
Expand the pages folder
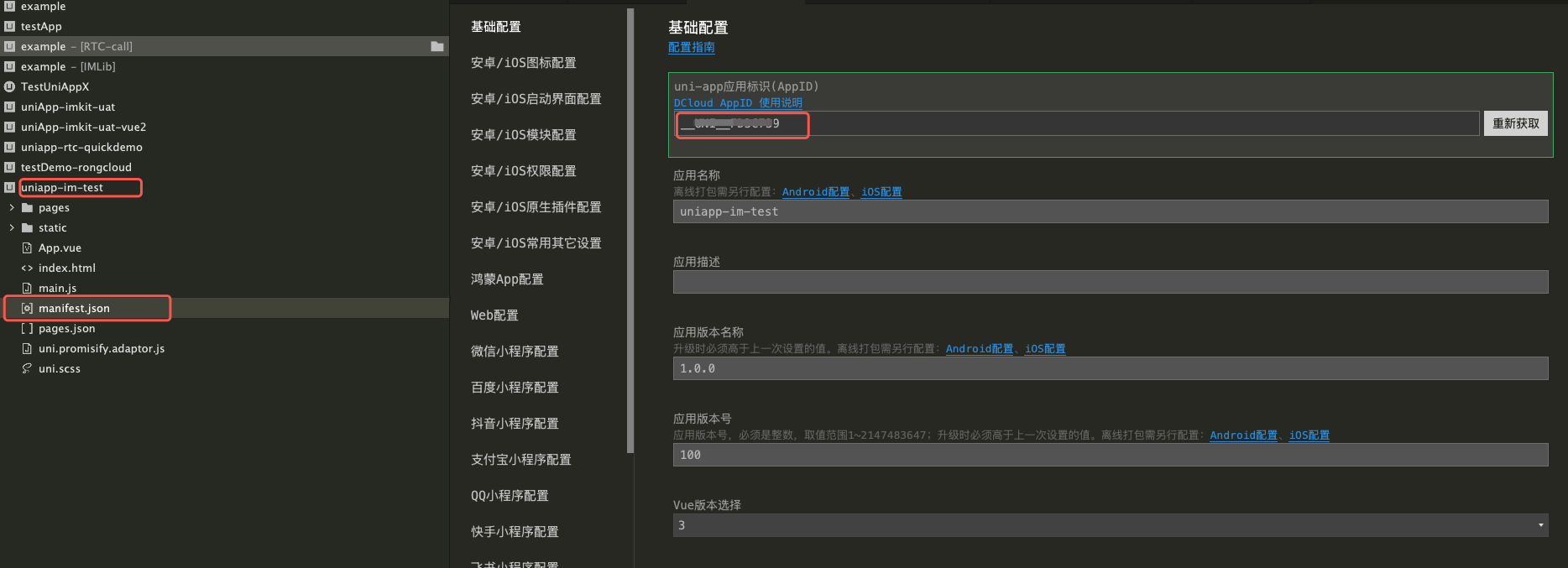point(12,207)
